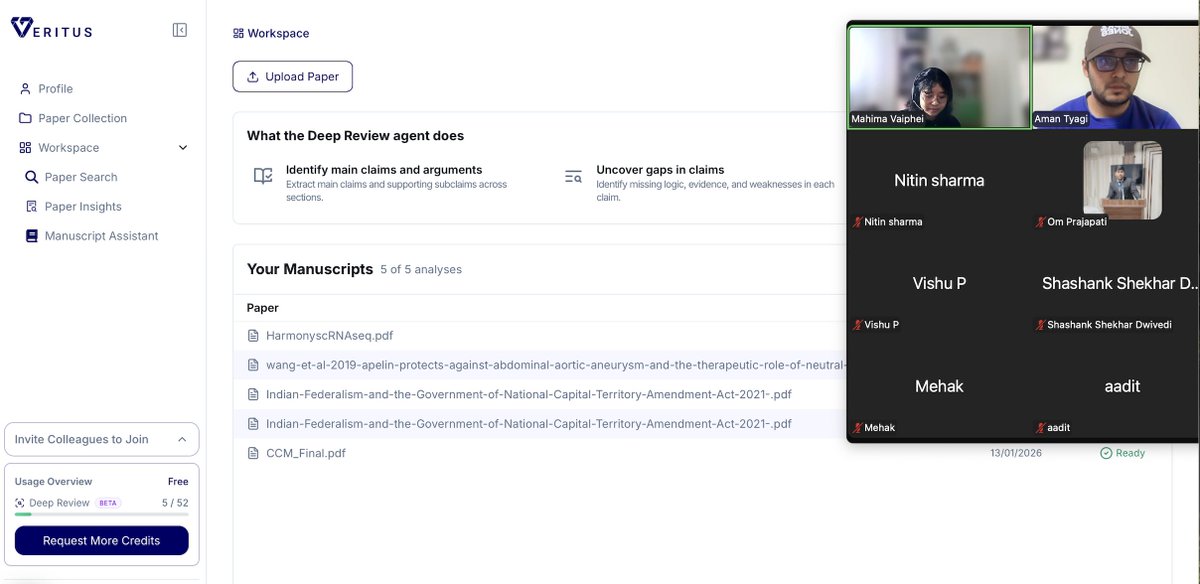
Task: Click muted microphone icon for Om Prajapati
Action: point(1040,222)
